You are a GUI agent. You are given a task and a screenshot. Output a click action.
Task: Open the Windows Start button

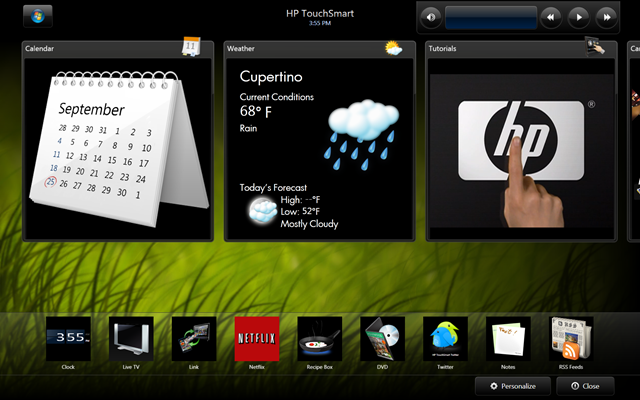pyautogui.click(x=38, y=16)
